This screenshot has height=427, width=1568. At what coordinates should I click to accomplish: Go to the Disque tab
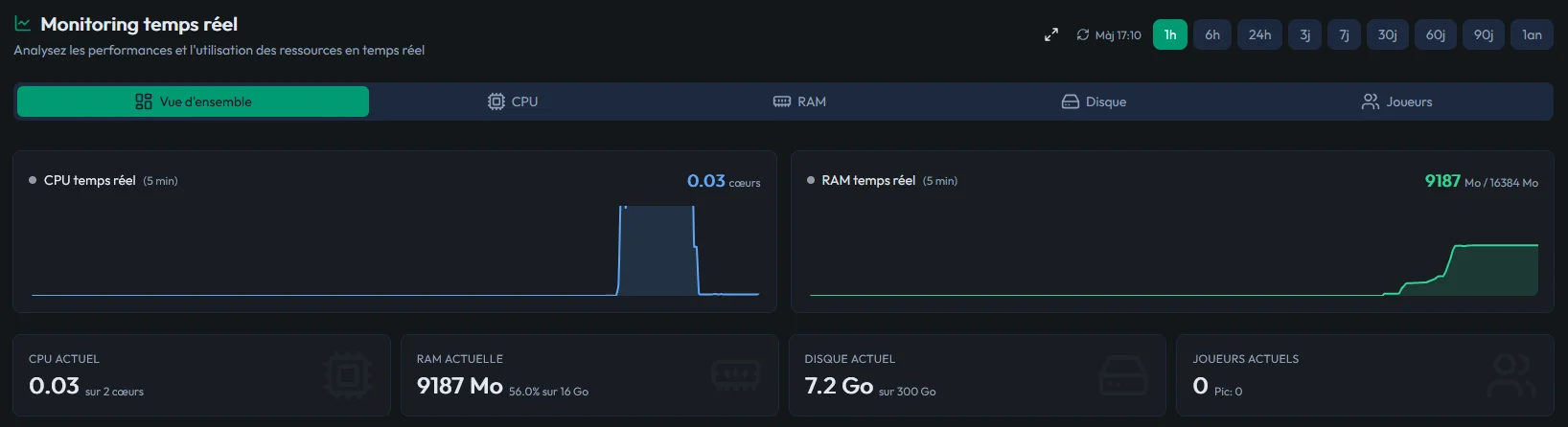click(x=1094, y=101)
